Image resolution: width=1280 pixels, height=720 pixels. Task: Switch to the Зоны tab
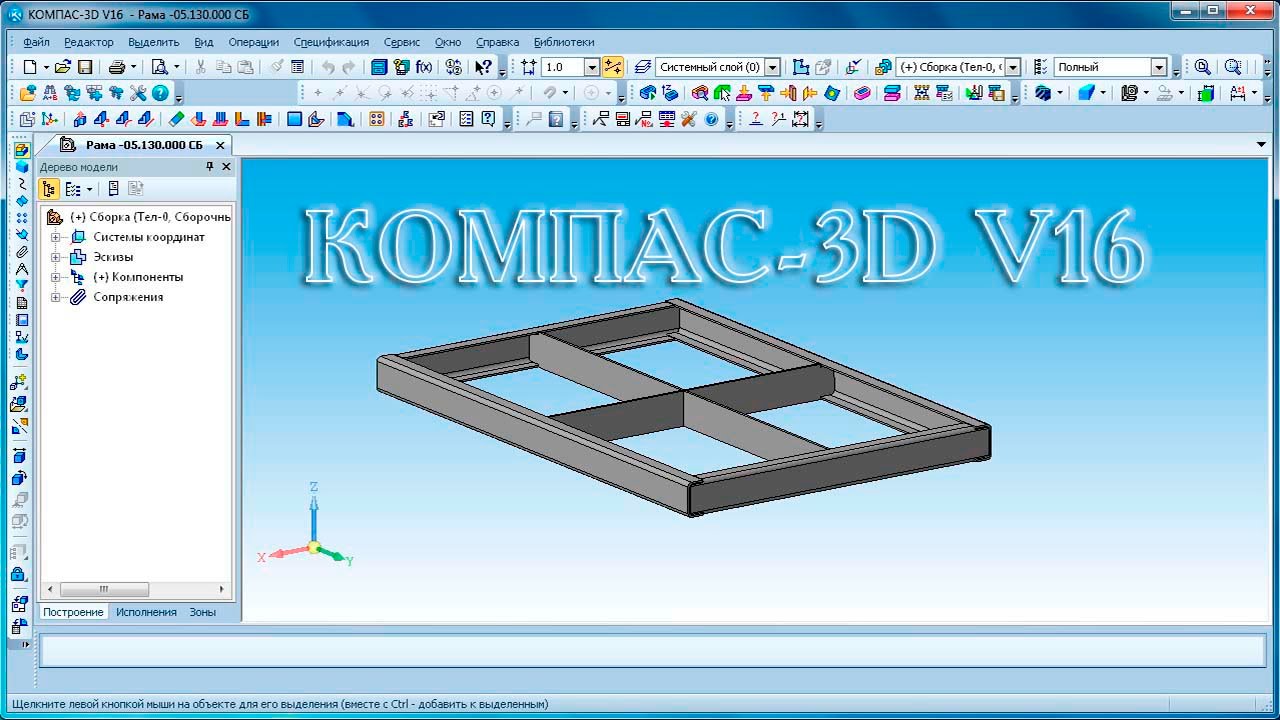[x=202, y=612]
